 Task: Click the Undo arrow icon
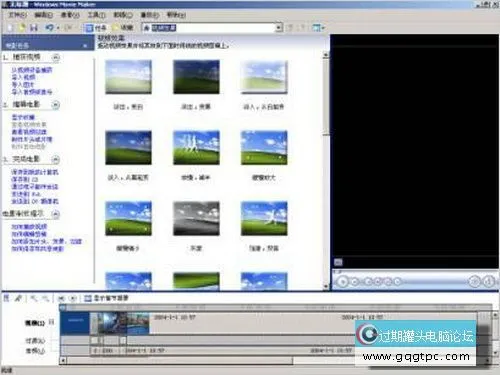49,28
